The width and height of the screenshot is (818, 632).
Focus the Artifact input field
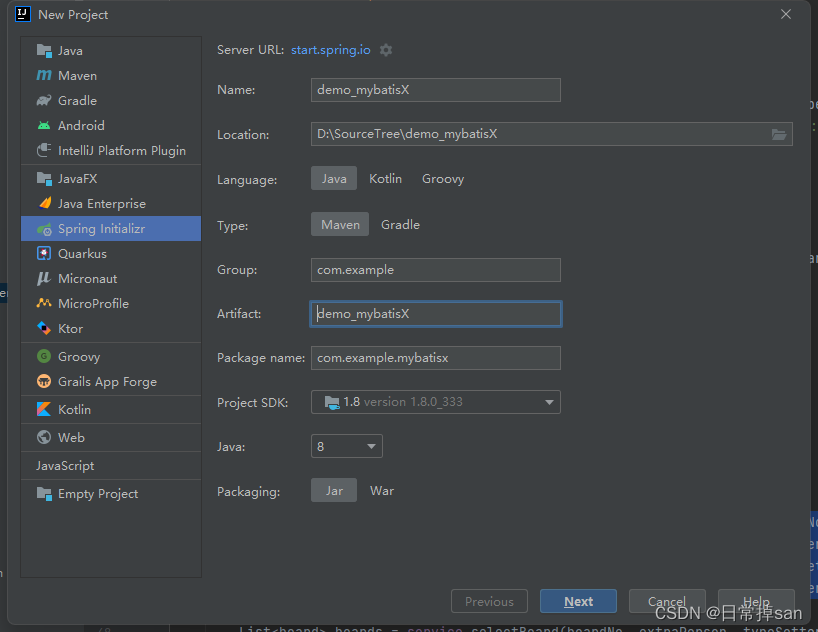[x=436, y=314]
